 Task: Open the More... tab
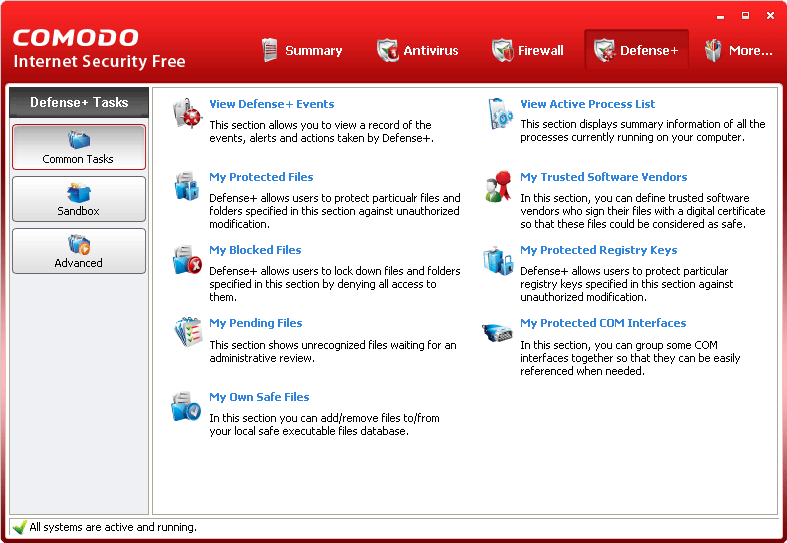pos(739,50)
